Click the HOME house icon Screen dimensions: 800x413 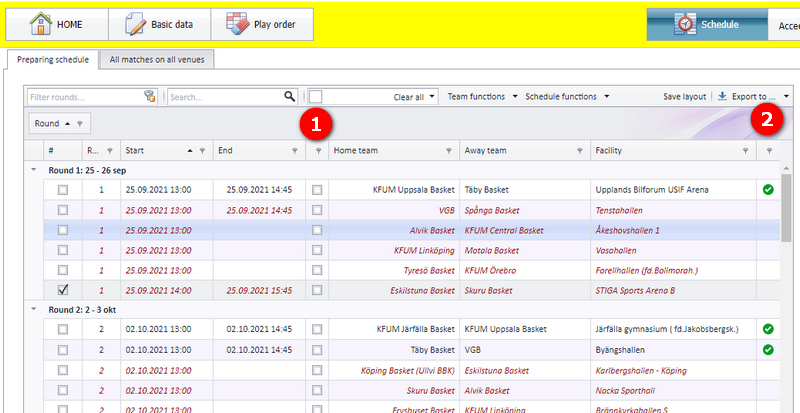tap(40, 23)
